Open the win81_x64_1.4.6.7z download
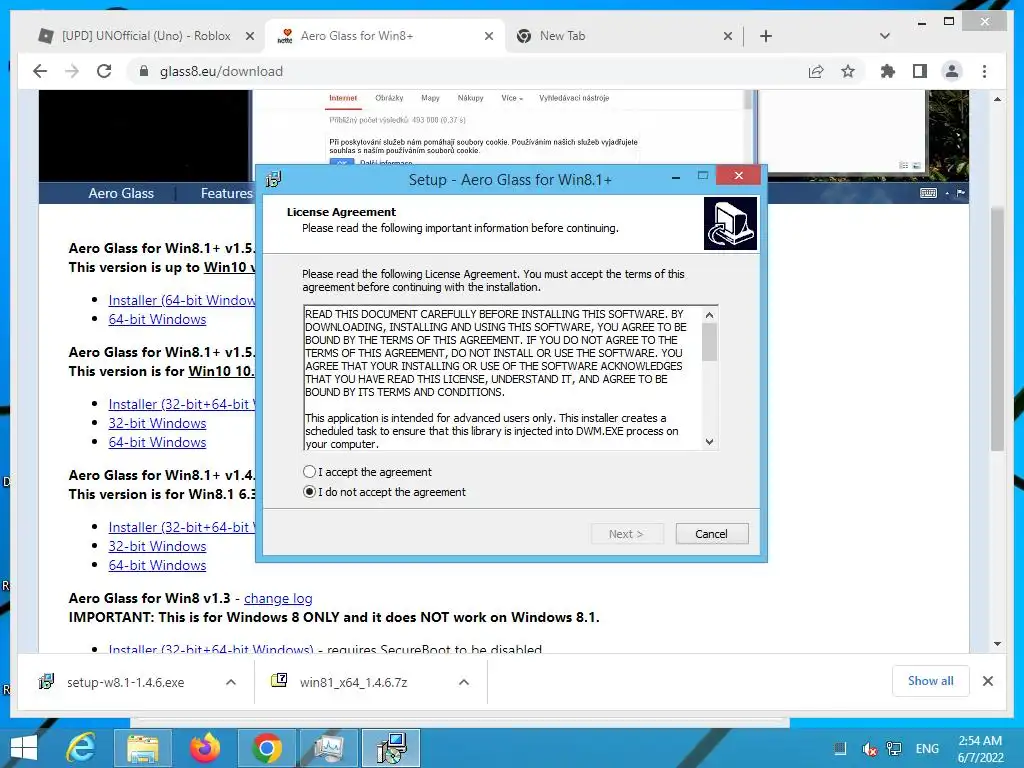Viewport: 1024px width, 768px height. (x=353, y=682)
